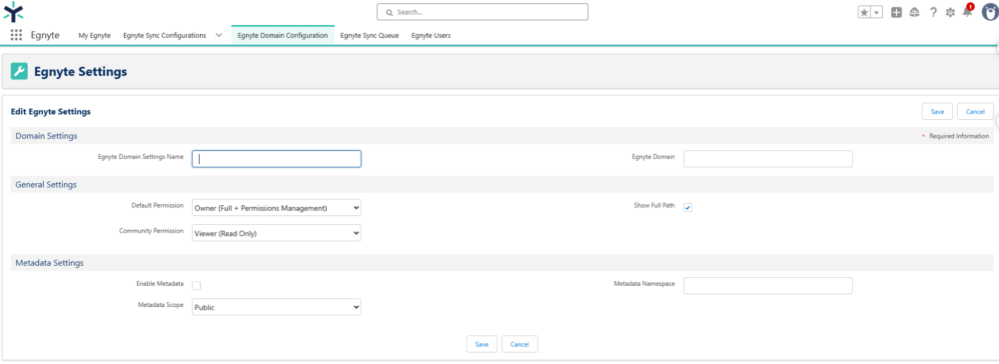Click the bottom Cancel button

[x=520, y=344]
